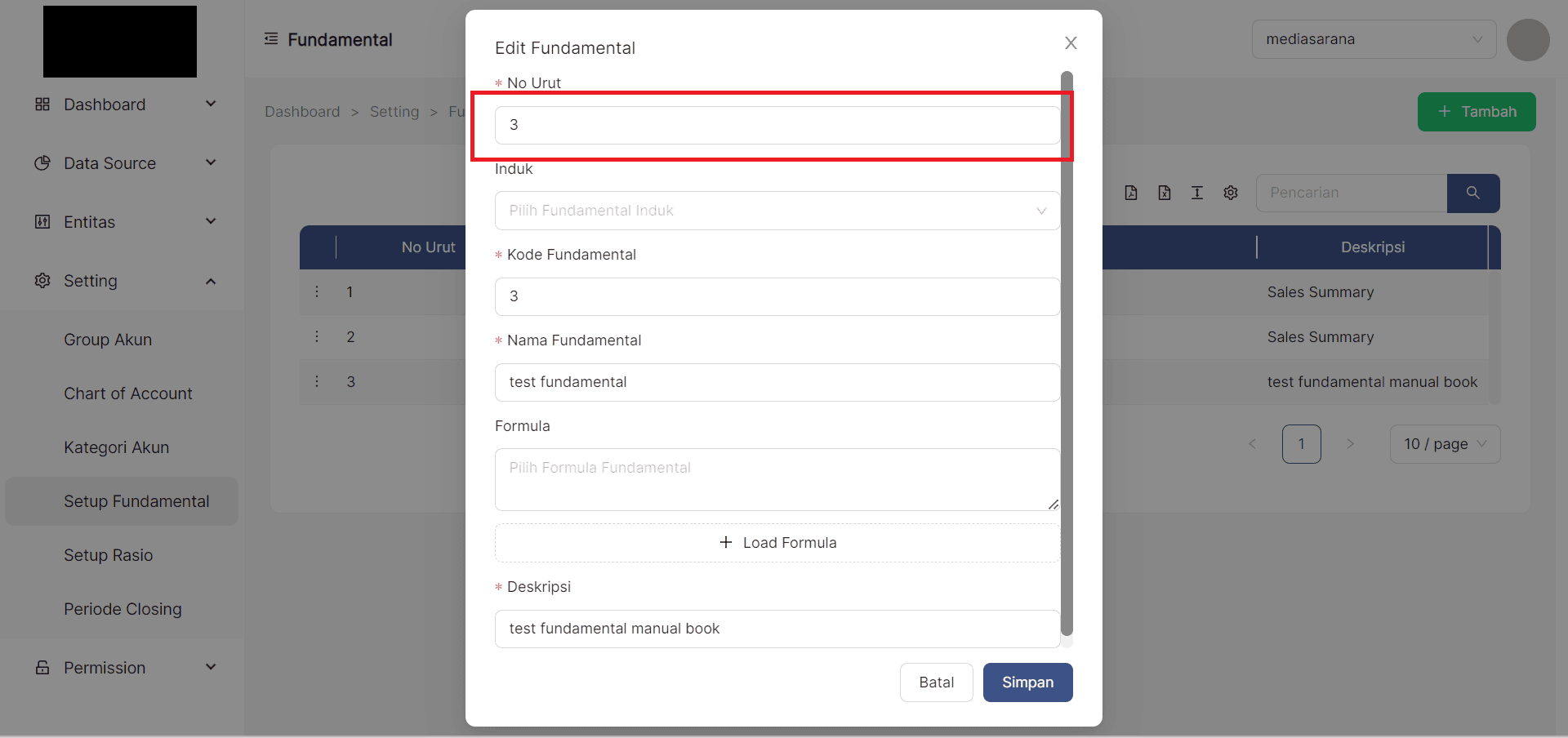Click the Setting gear icon in sidebar

tap(42, 281)
